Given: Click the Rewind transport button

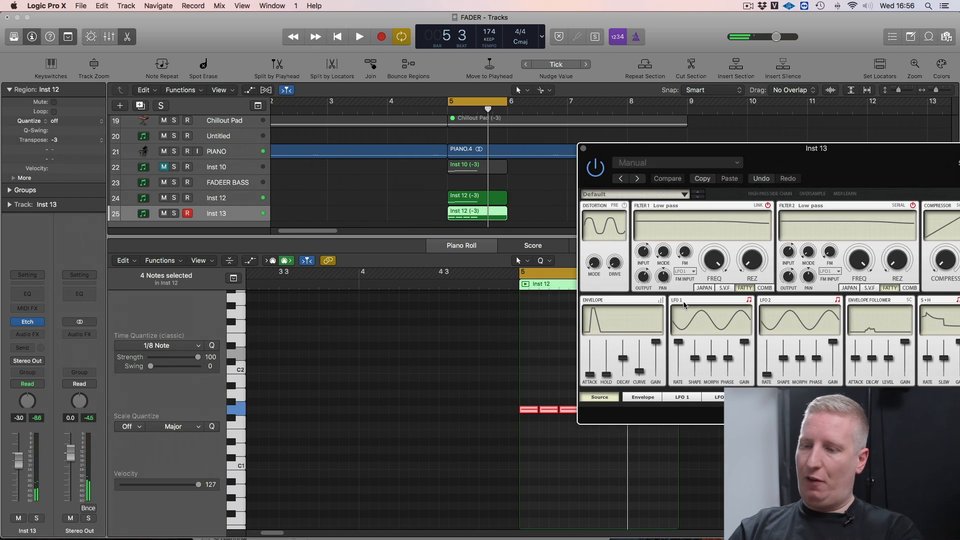Looking at the screenshot, I should pyautogui.click(x=293, y=37).
